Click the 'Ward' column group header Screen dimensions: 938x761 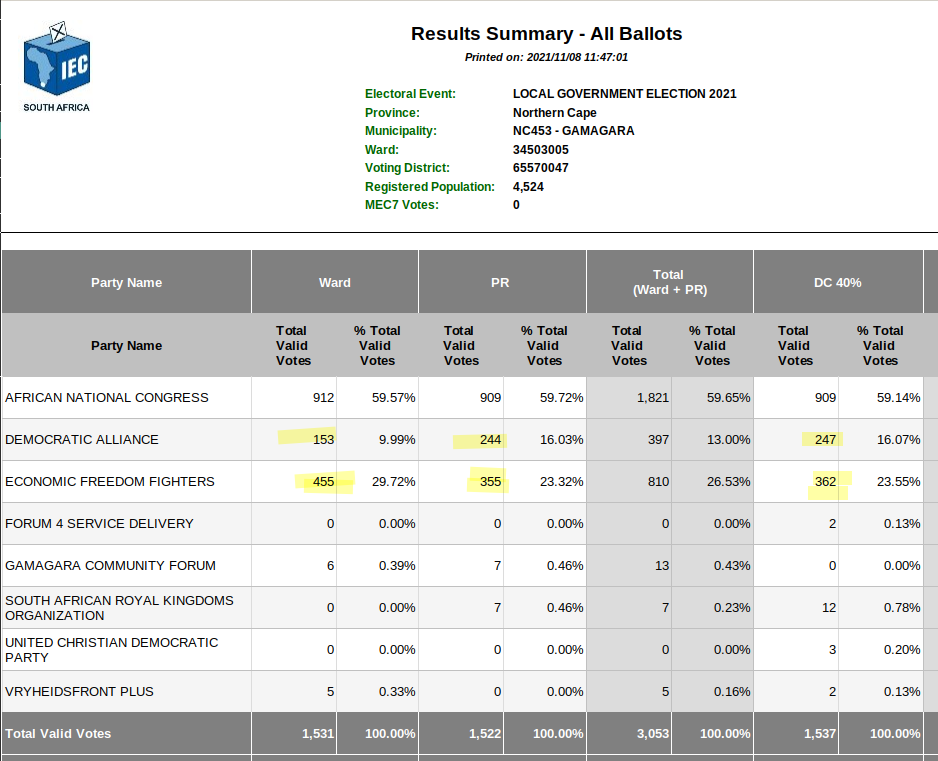[x=334, y=282]
